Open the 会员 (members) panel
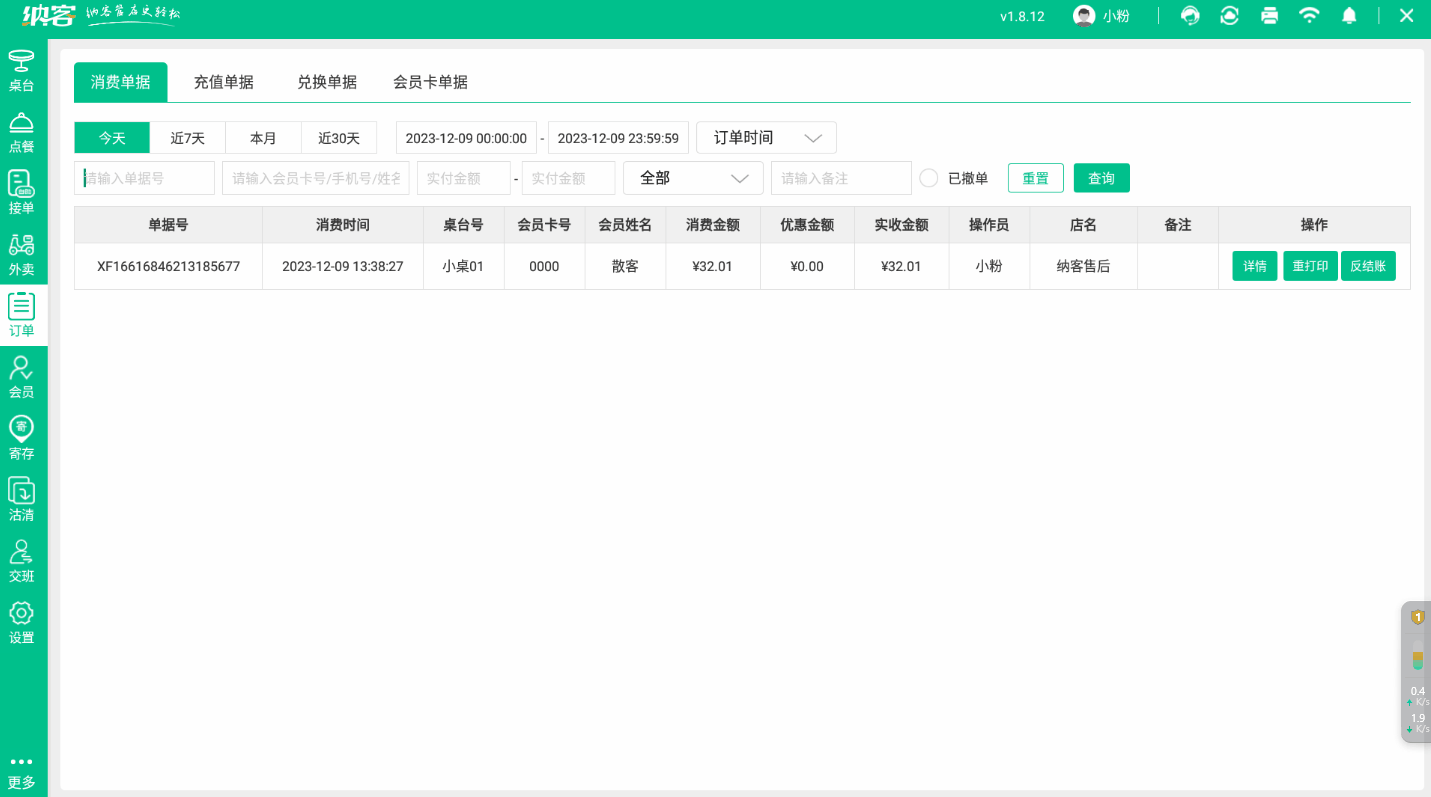The image size is (1431, 797). tap(22, 377)
